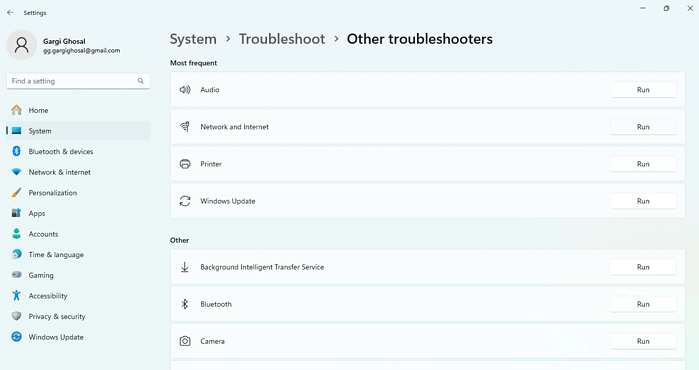Run the Audio troubleshooter
This screenshot has height=370, width=699.
pyautogui.click(x=643, y=90)
